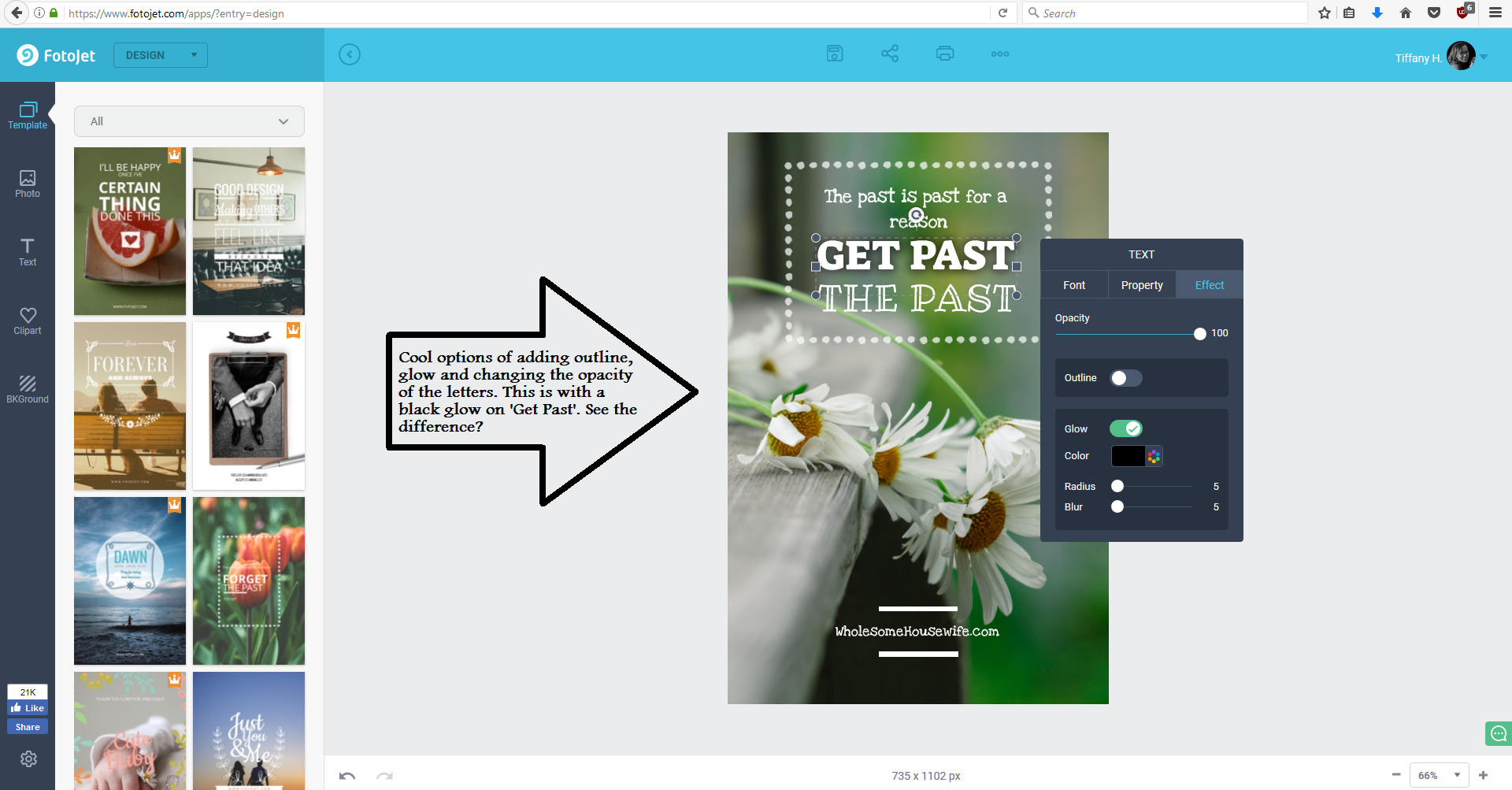Zoom out with the minus icon

(1396, 775)
